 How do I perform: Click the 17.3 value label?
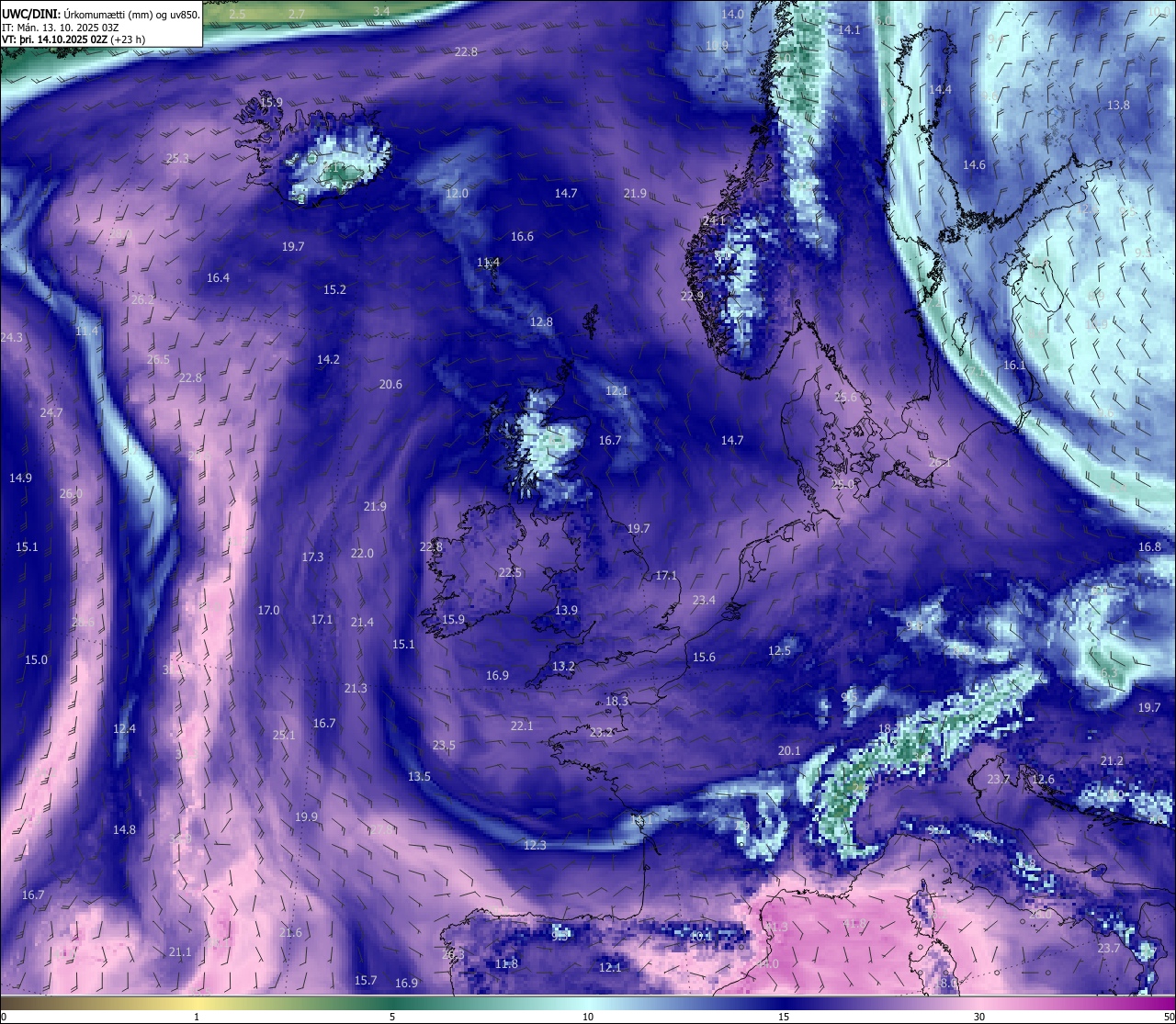coord(312,557)
